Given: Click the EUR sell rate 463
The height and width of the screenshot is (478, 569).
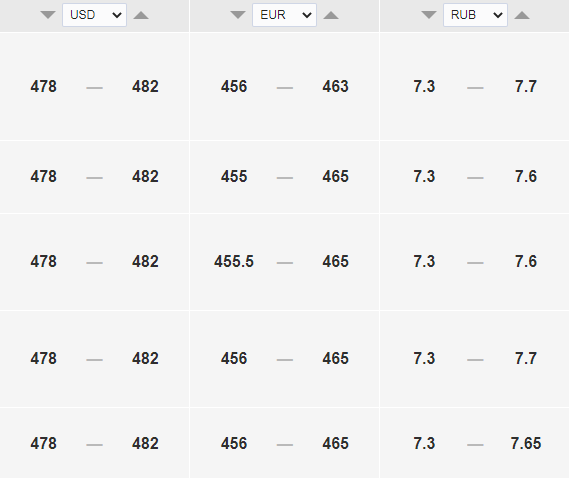Looking at the screenshot, I should click(335, 86).
